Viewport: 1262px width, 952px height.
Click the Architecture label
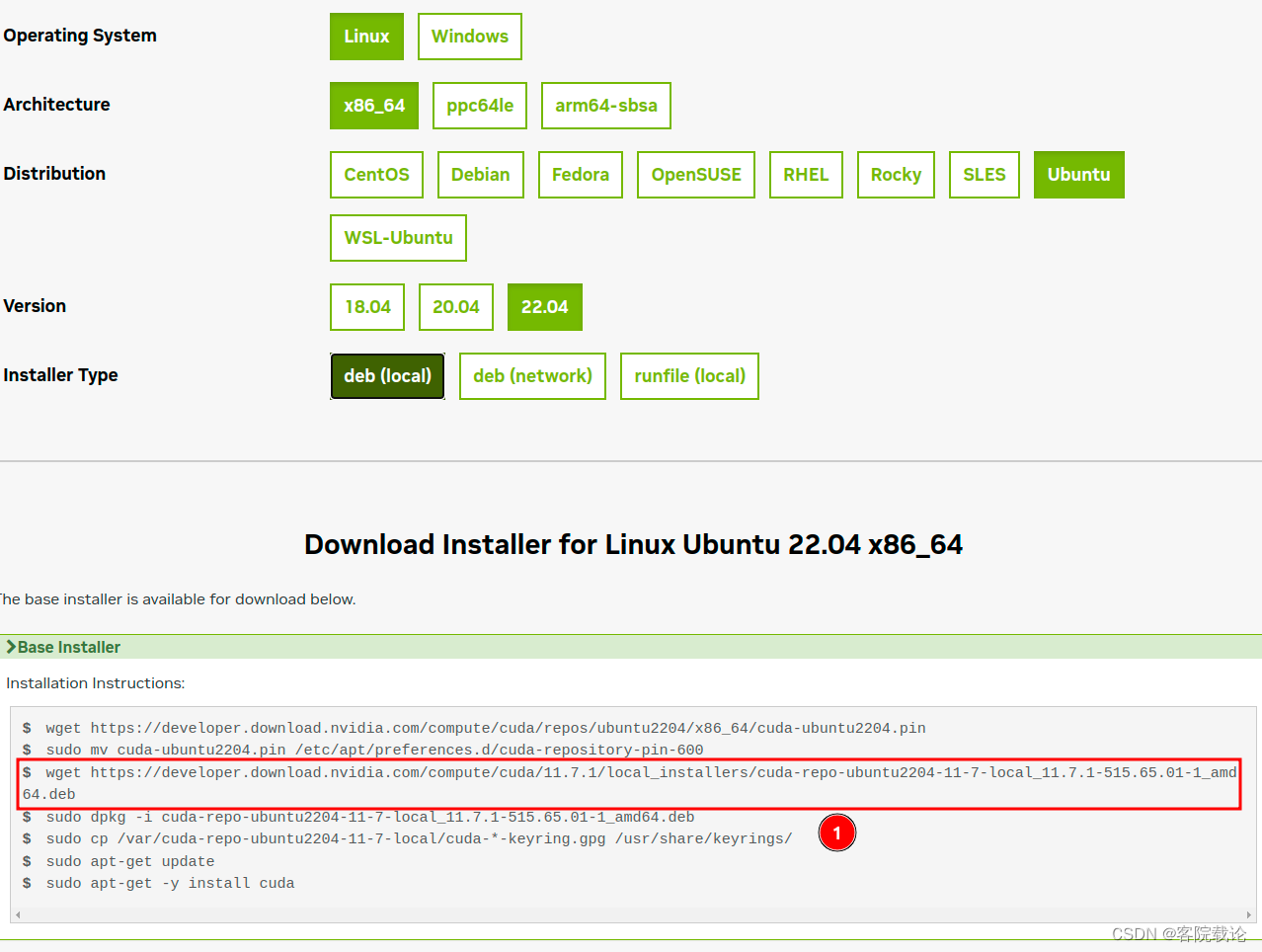click(56, 105)
